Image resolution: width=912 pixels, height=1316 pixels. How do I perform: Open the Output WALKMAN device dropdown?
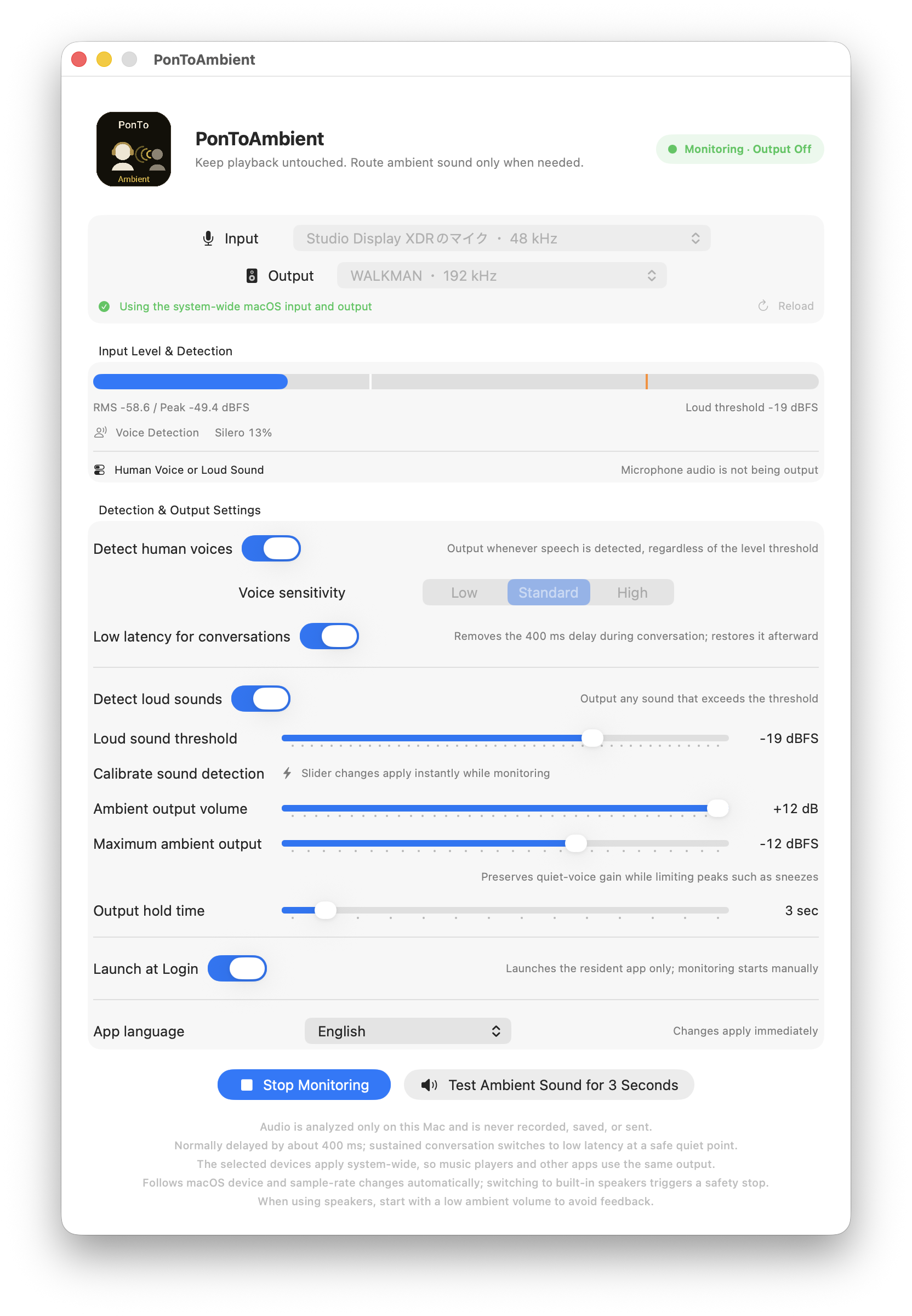click(x=501, y=276)
